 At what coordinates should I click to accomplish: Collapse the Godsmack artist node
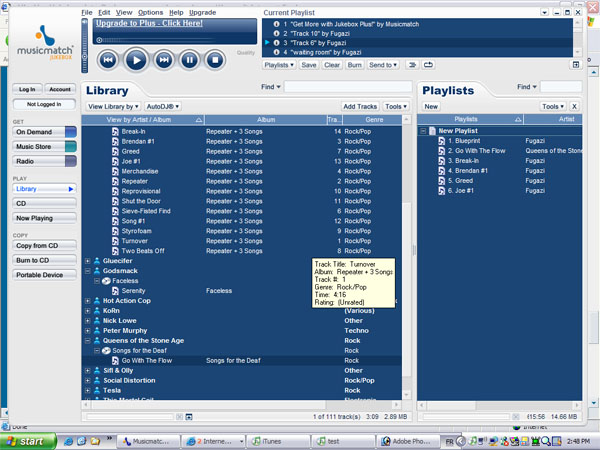[x=87, y=271]
